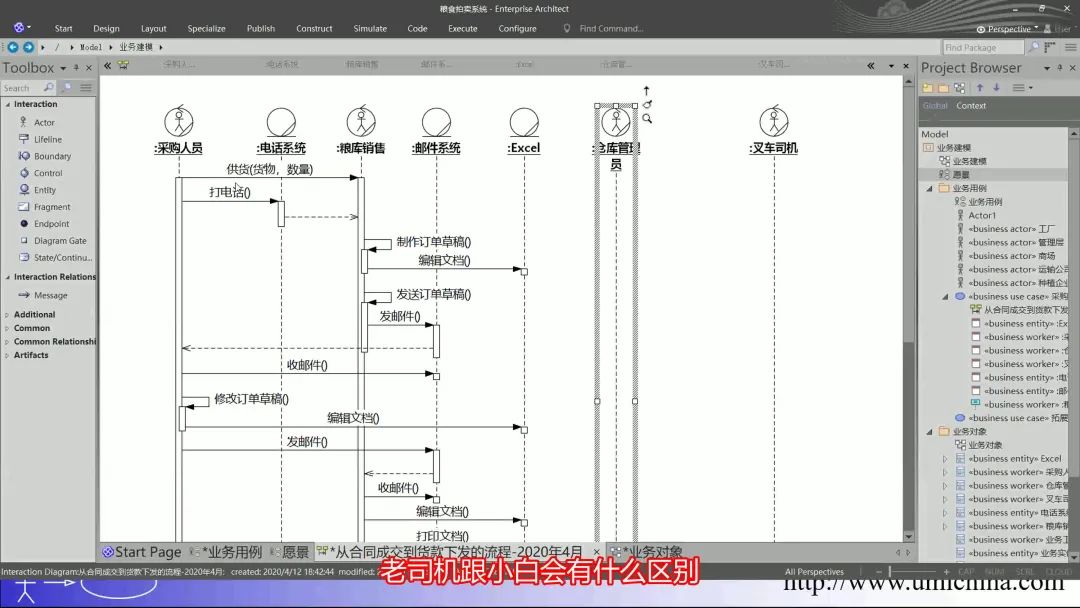Click the Model breadcrumb link
Image resolution: width=1080 pixels, height=608 pixels.
pyautogui.click(x=90, y=47)
